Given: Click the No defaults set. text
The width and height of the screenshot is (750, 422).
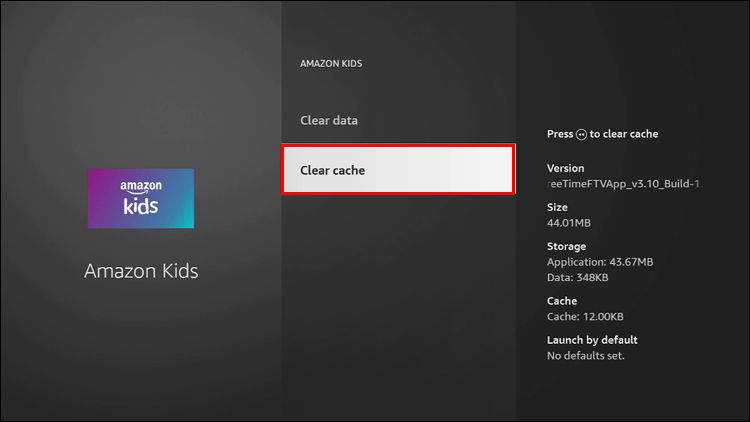Looking at the screenshot, I should (x=585, y=356).
